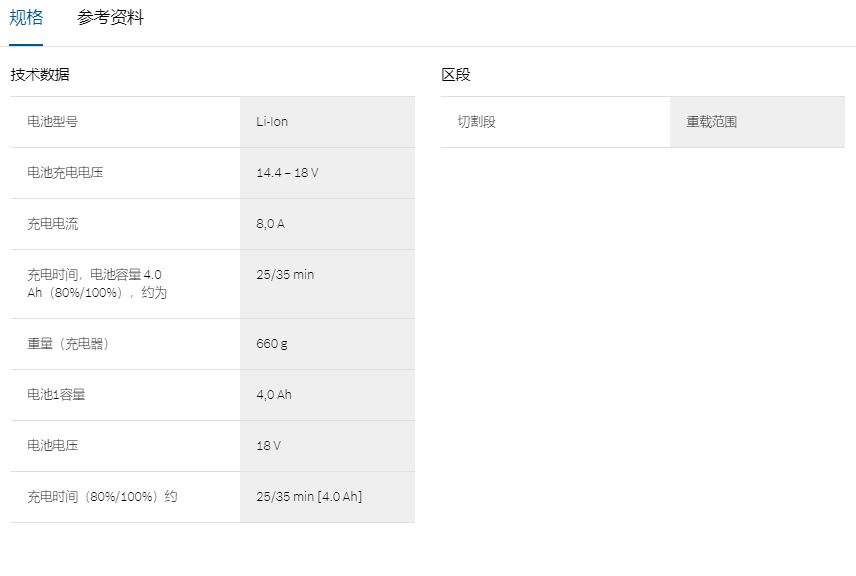The height and width of the screenshot is (576, 856).
Task: Select the 电池电压 row label
Action: point(52,446)
